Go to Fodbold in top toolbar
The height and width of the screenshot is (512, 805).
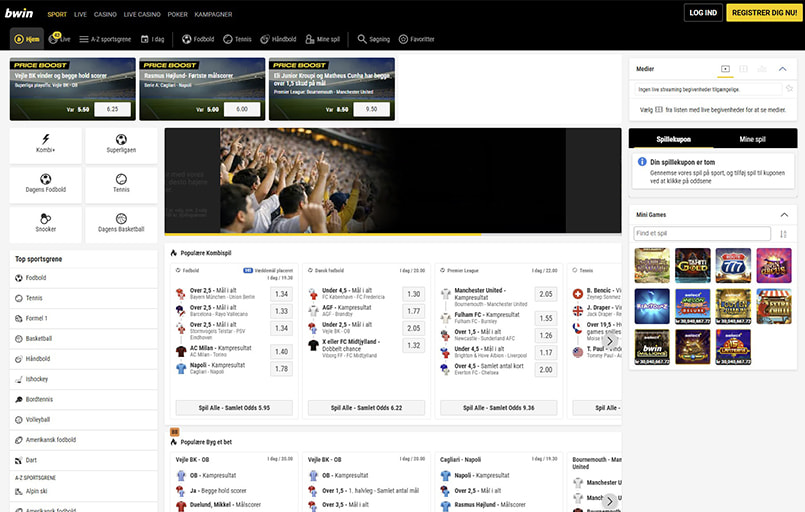(198, 39)
